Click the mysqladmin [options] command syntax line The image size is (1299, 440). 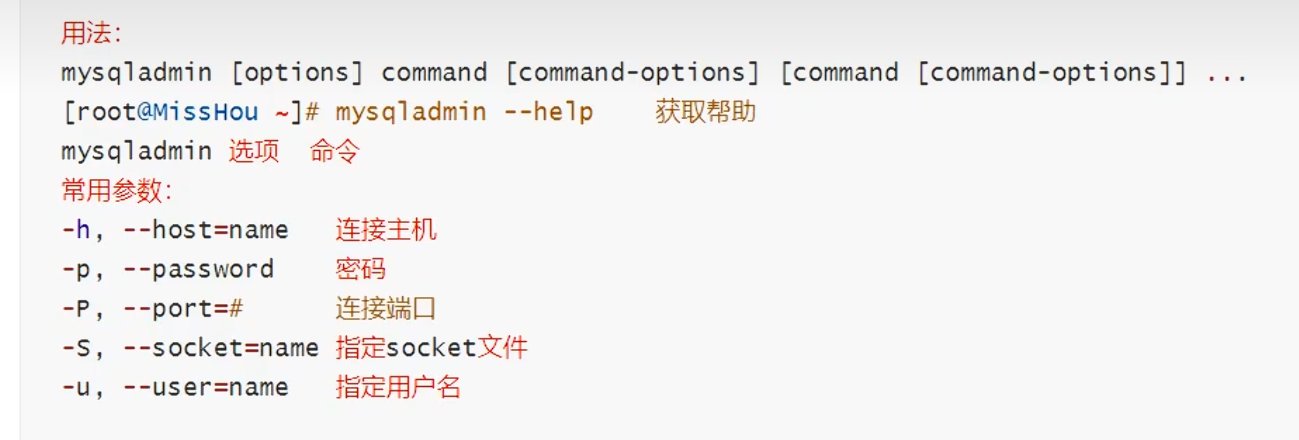coord(654,73)
